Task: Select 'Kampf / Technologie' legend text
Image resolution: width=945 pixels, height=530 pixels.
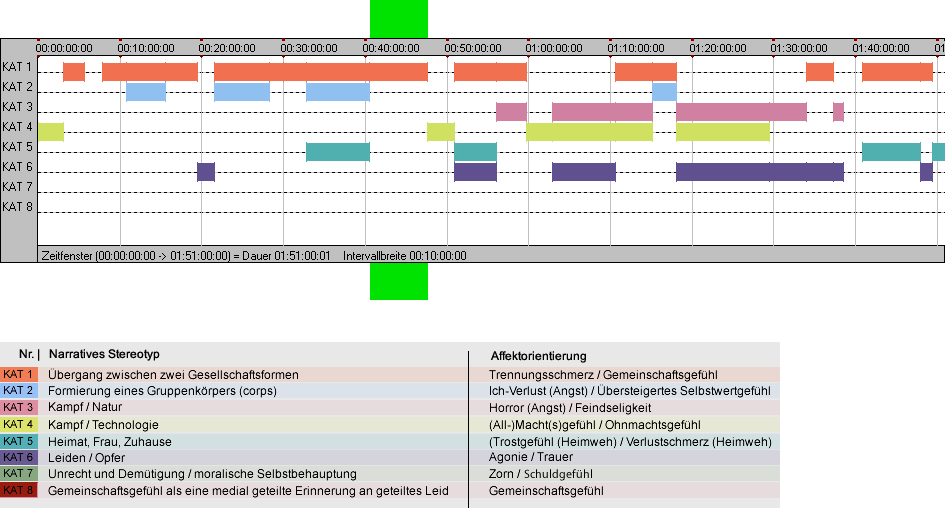Action: [x=103, y=424]
